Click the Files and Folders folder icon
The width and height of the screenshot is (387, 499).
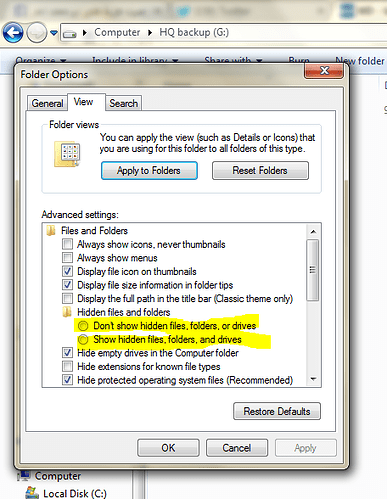[x=51, y=231]
